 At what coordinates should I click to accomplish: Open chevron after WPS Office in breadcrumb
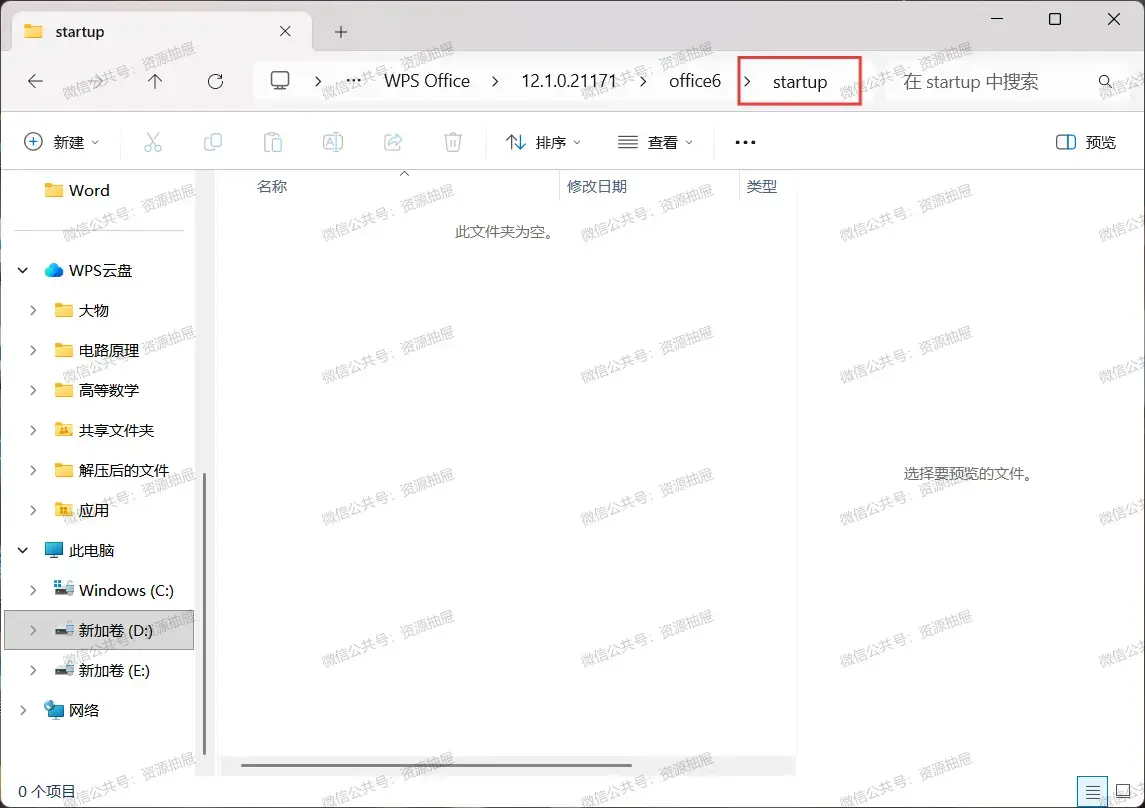495,81
